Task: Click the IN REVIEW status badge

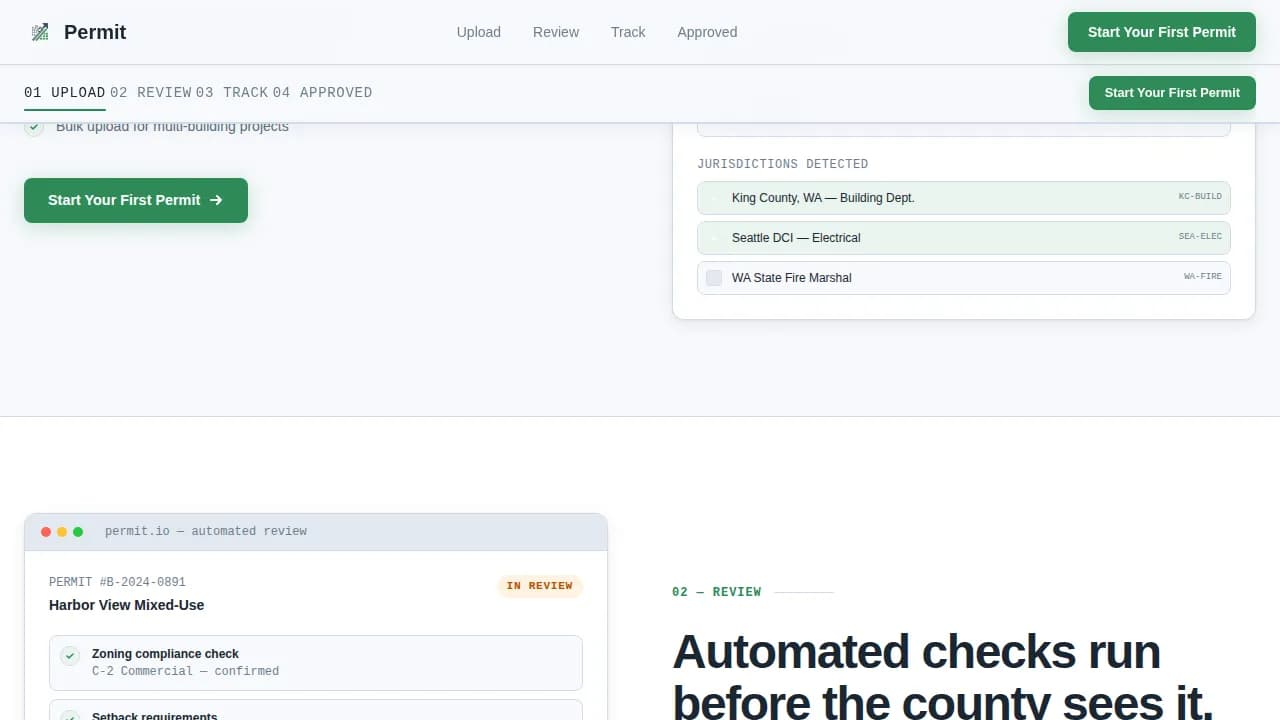Action: 540,586
